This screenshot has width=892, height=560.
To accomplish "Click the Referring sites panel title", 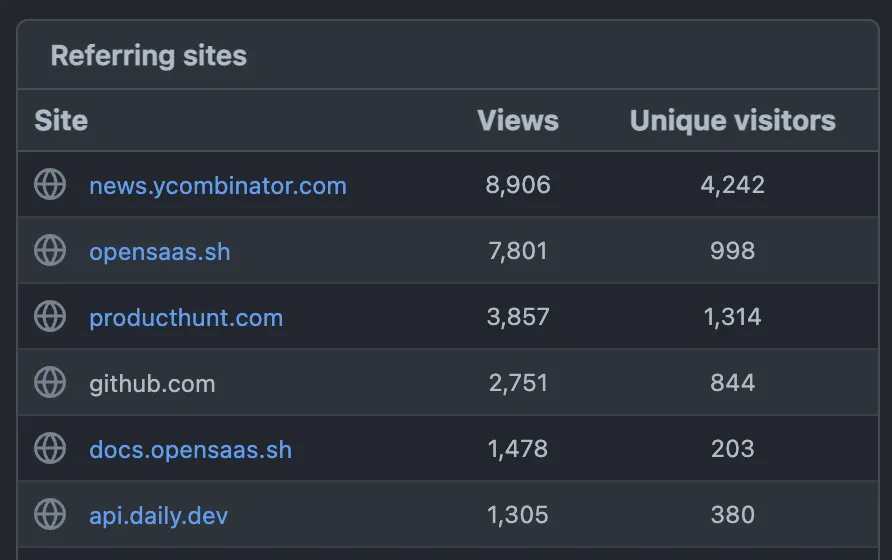I will click(149, 56).
